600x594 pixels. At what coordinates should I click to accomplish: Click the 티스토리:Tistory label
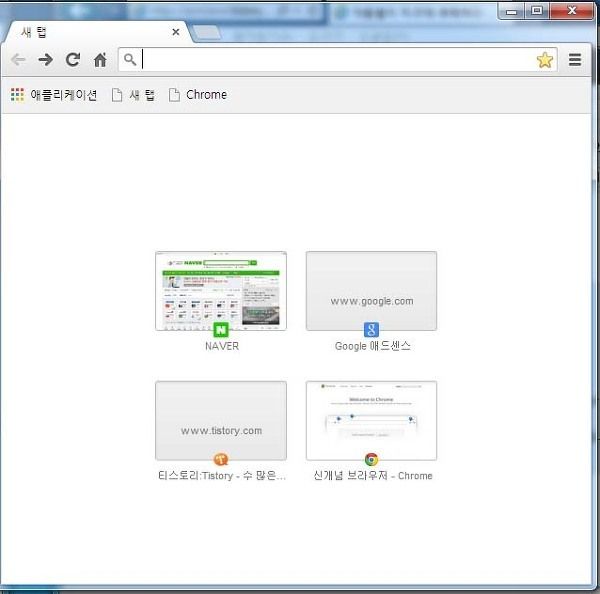coord(222,476)
